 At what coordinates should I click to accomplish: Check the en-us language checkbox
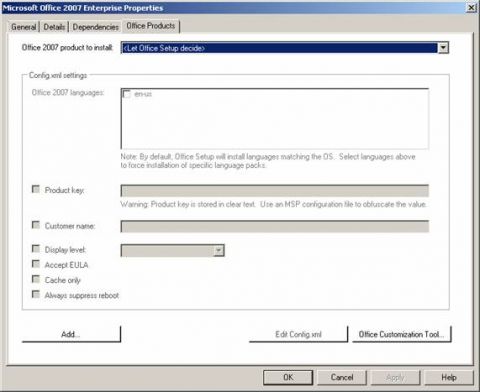click(x=127, y=94)
